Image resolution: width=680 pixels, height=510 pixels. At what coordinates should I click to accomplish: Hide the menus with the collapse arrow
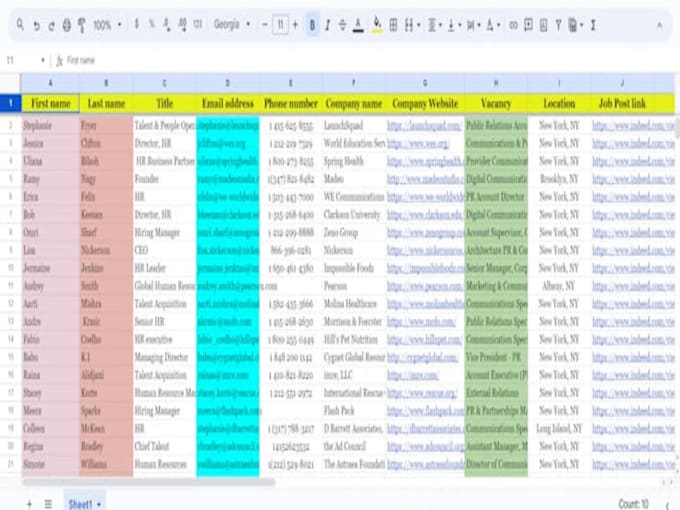click(659, 25)
